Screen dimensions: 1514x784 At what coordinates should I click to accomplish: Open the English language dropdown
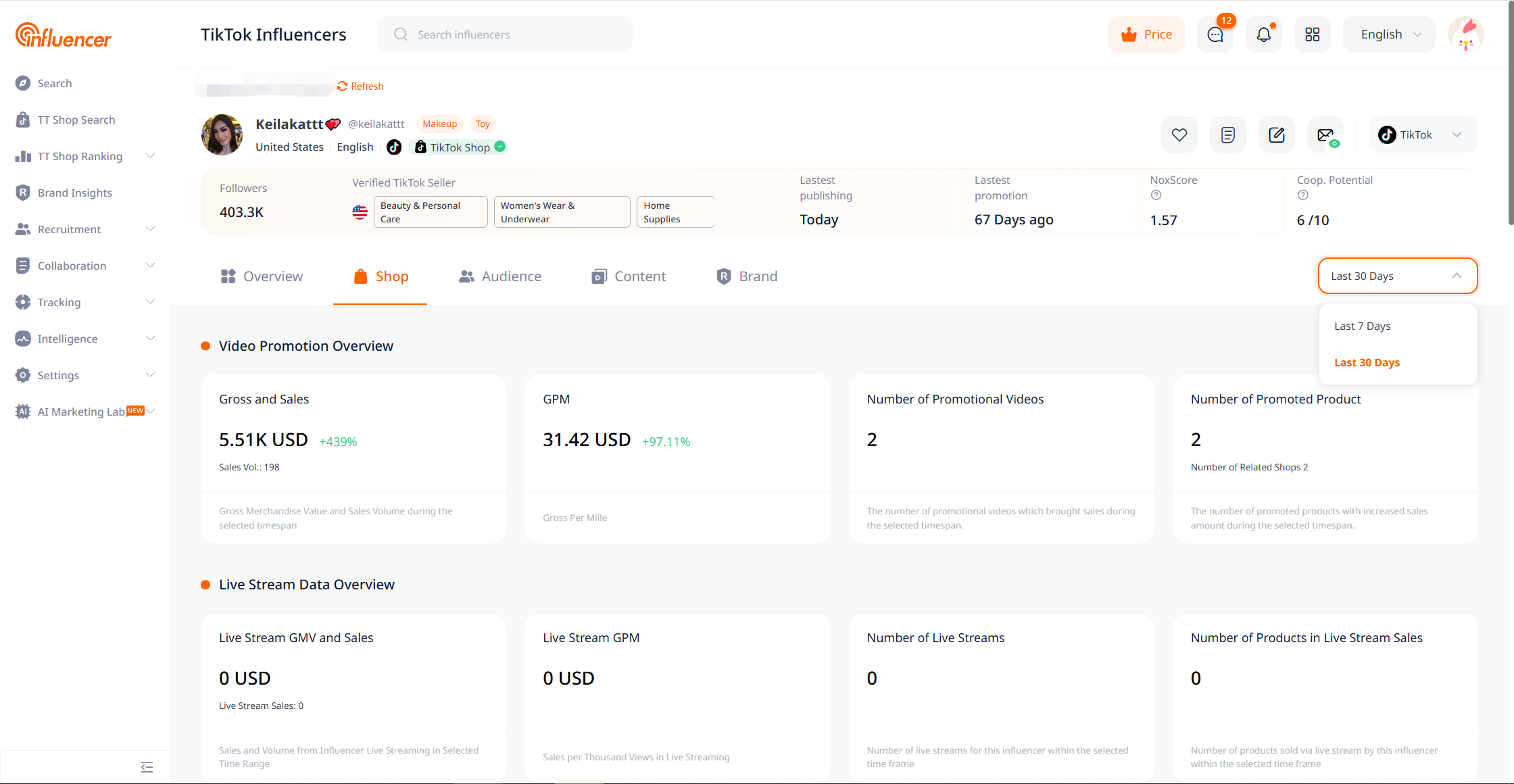point(1389,34)
